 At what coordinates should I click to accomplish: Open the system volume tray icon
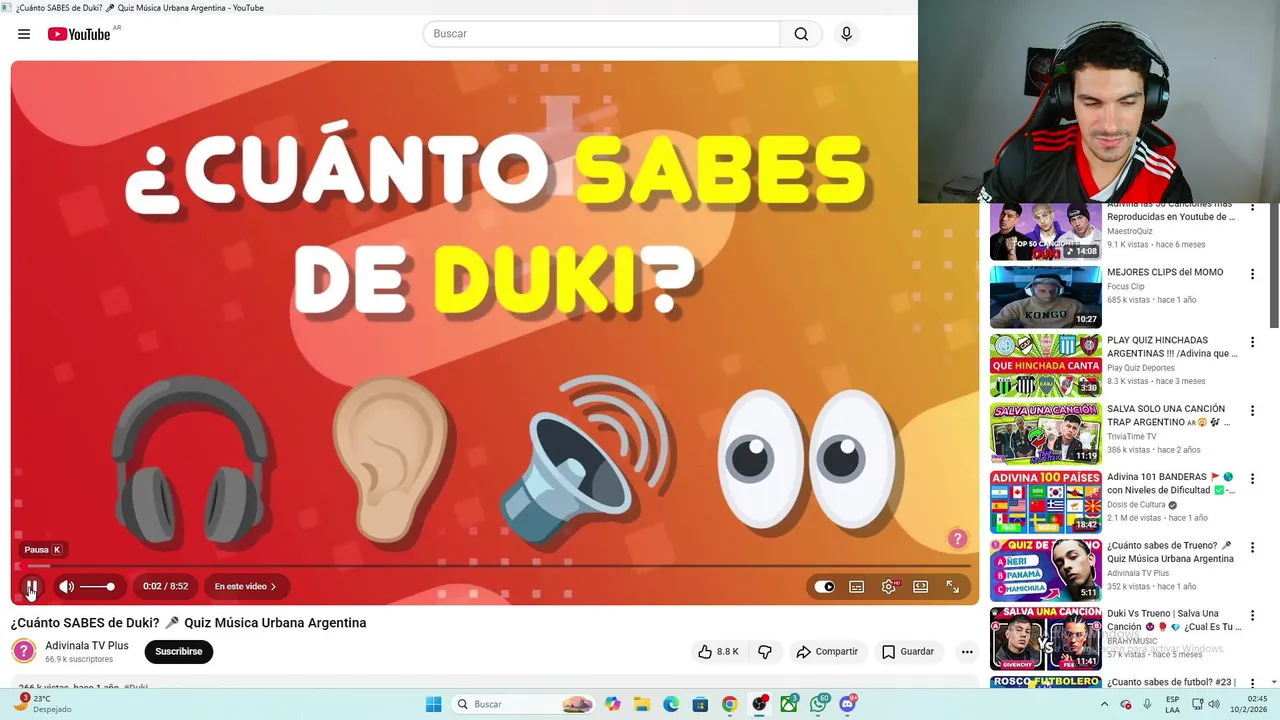pyautogui.click(x=1214, y=704)
